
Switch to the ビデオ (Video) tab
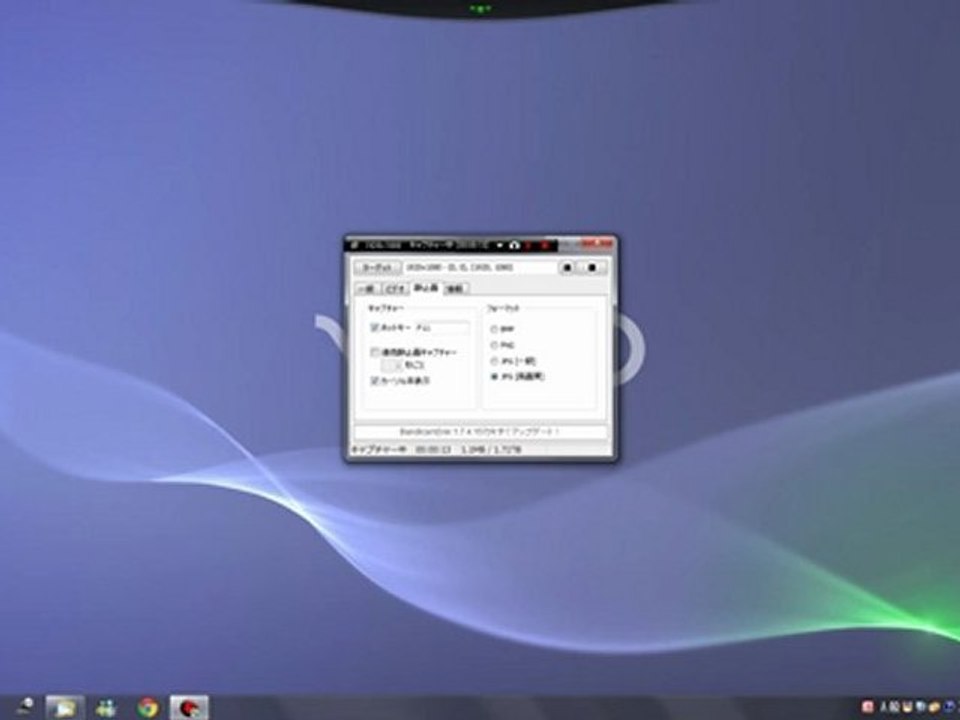click(x=396, y=289)
